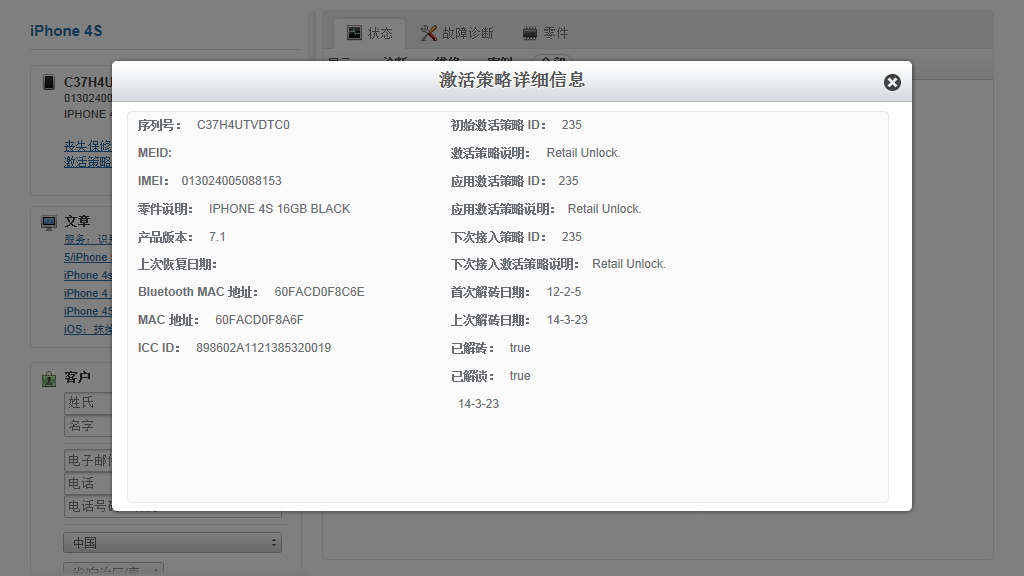
Task: Select the MAC address 60FACD0F8A6F
Action: click(259, 320)
